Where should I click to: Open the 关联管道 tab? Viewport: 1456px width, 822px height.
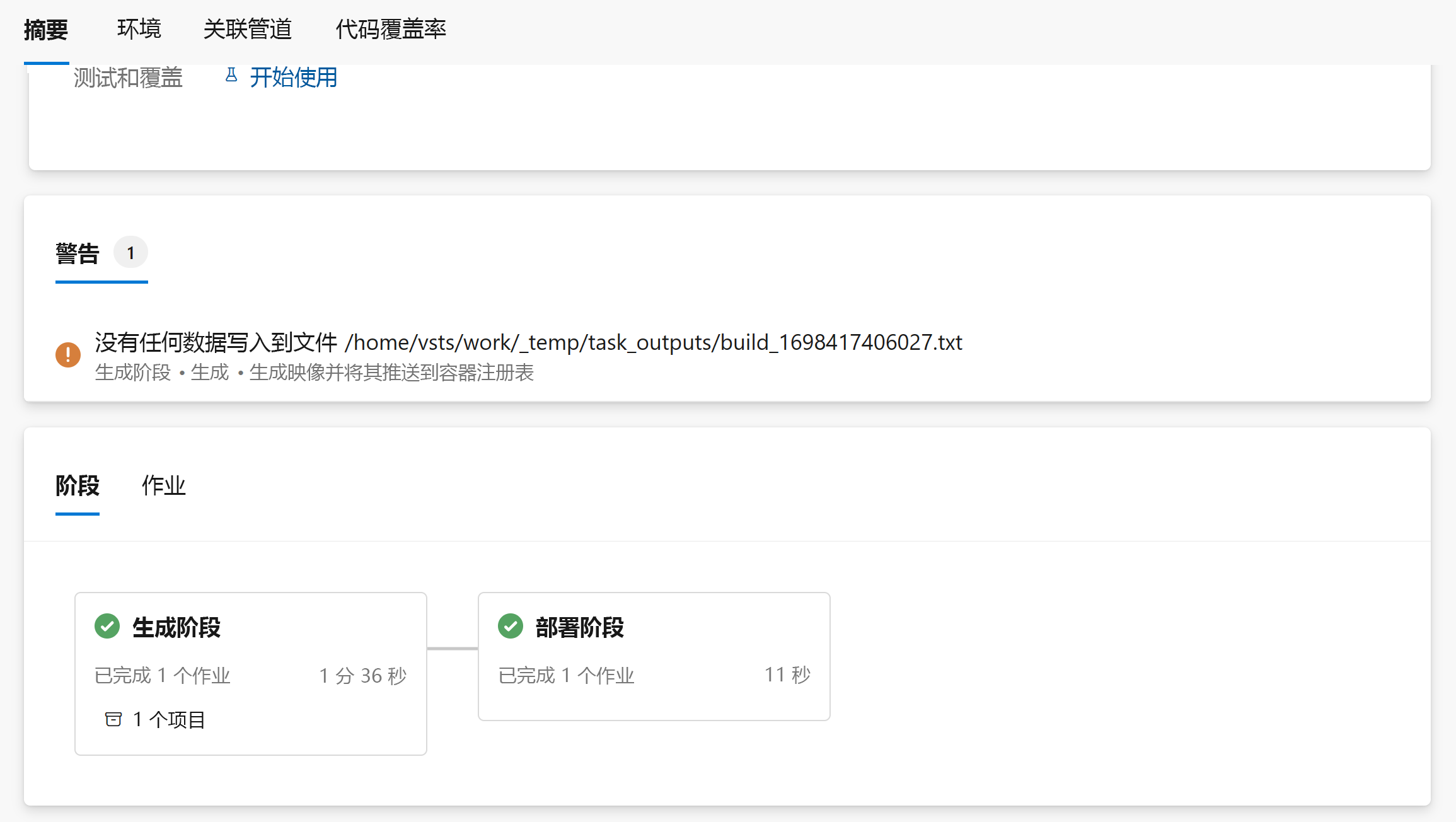(248, 30)
